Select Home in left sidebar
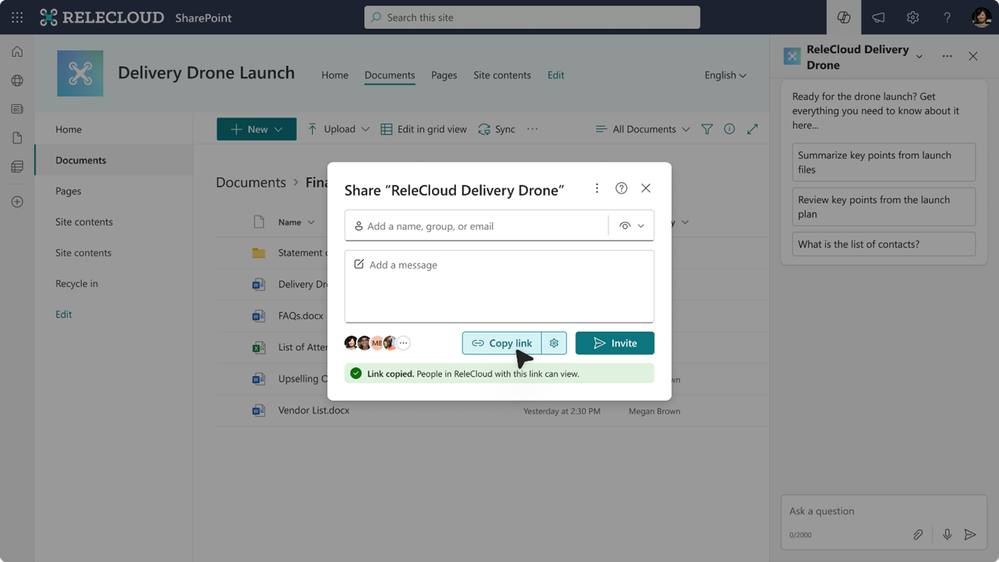This screenshot has height=562, width=999. tap(114, 129)
